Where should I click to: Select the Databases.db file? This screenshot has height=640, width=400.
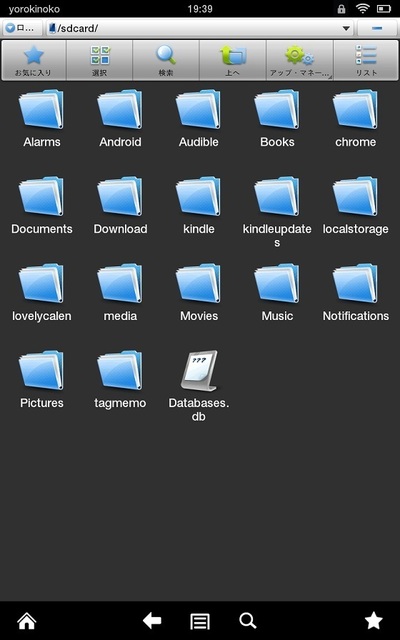(199, 386)
